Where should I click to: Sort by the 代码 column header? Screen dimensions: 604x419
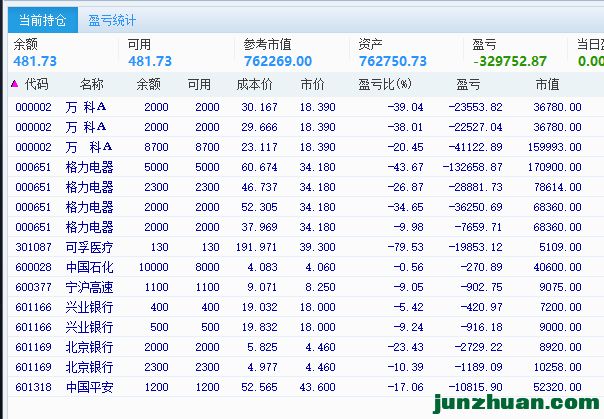point(37,84)
